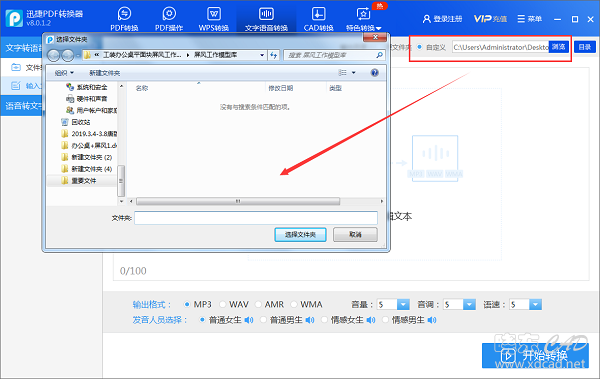
Task: Click the output path text field
Action: point(501,47)
